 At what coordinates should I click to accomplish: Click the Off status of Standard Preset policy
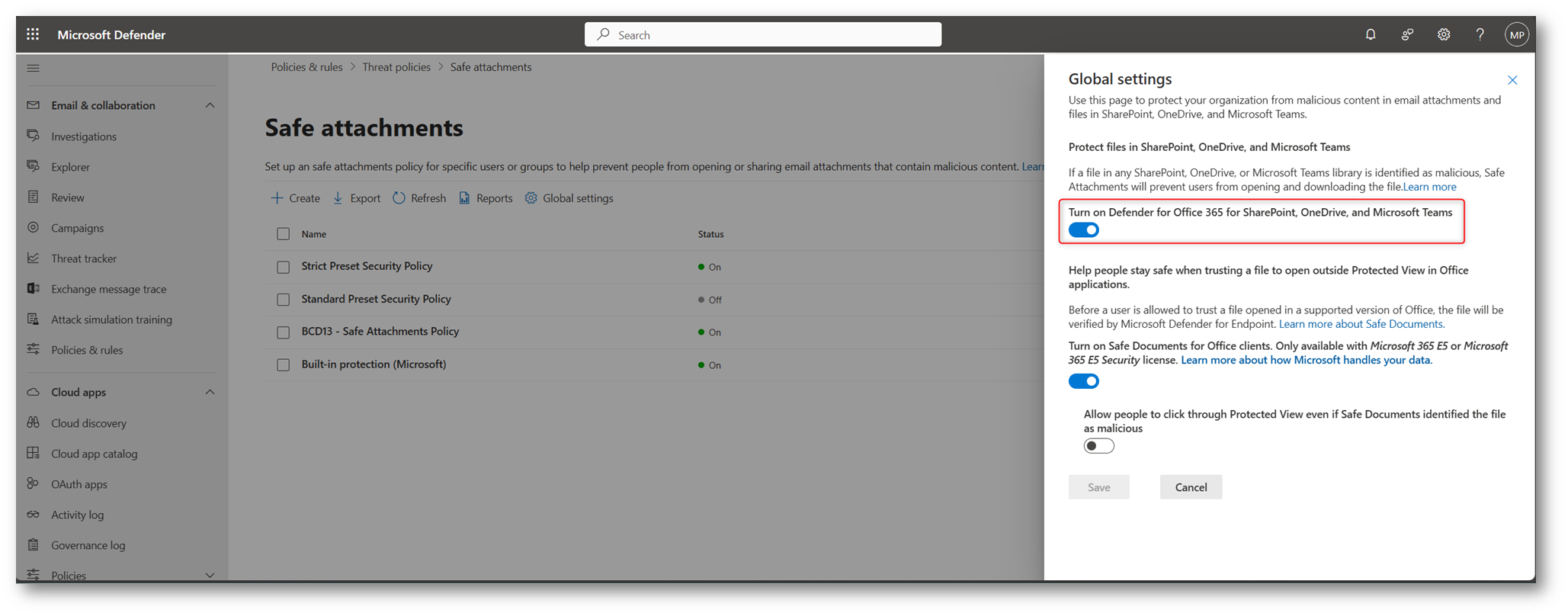click(710, 300)
